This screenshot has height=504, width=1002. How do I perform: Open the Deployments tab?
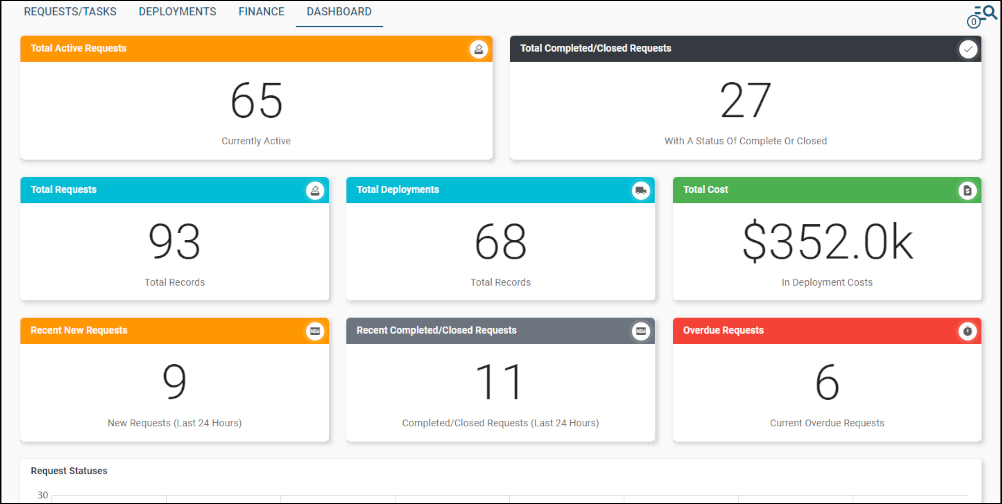[x=177, y=12]
